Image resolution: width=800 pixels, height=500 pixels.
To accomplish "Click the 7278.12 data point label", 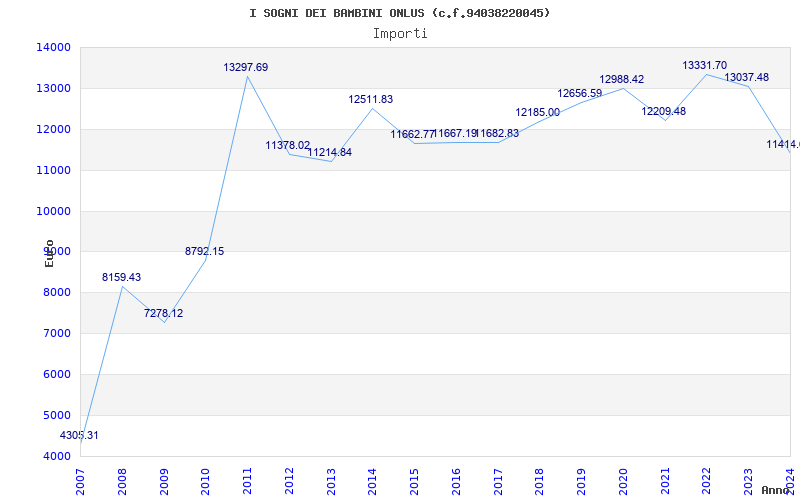I will click(x=163, y=313).
